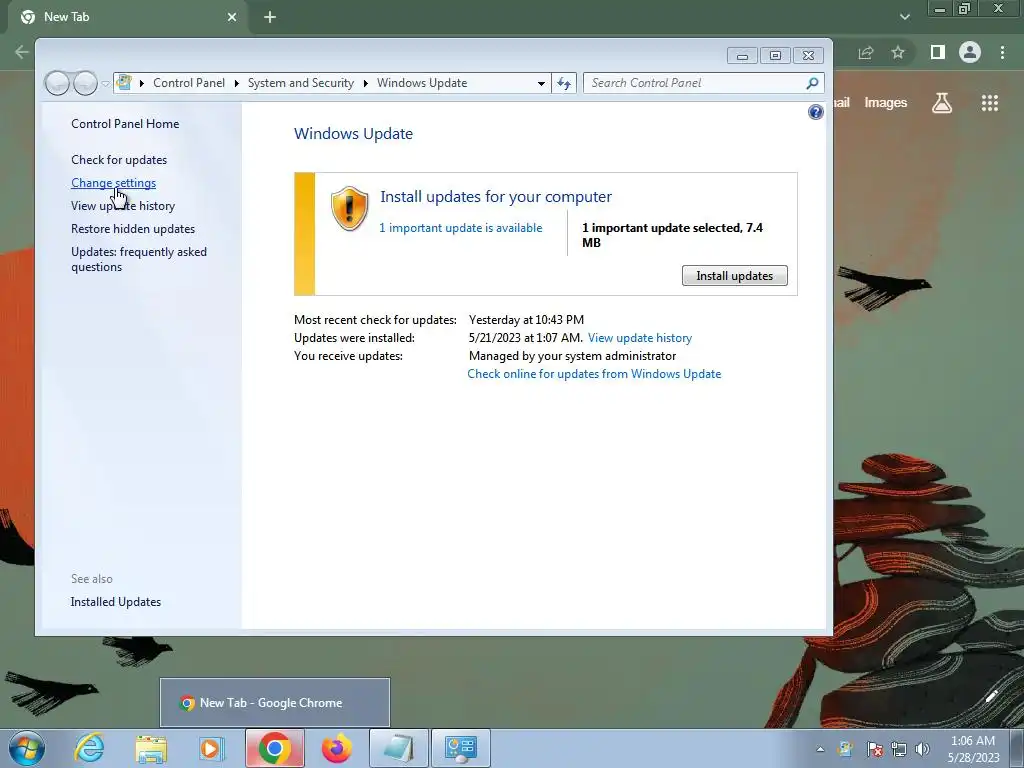Click the Control Panel icon in address bar
This screenshot has width=1024, height=768.
tap(124, 83)
